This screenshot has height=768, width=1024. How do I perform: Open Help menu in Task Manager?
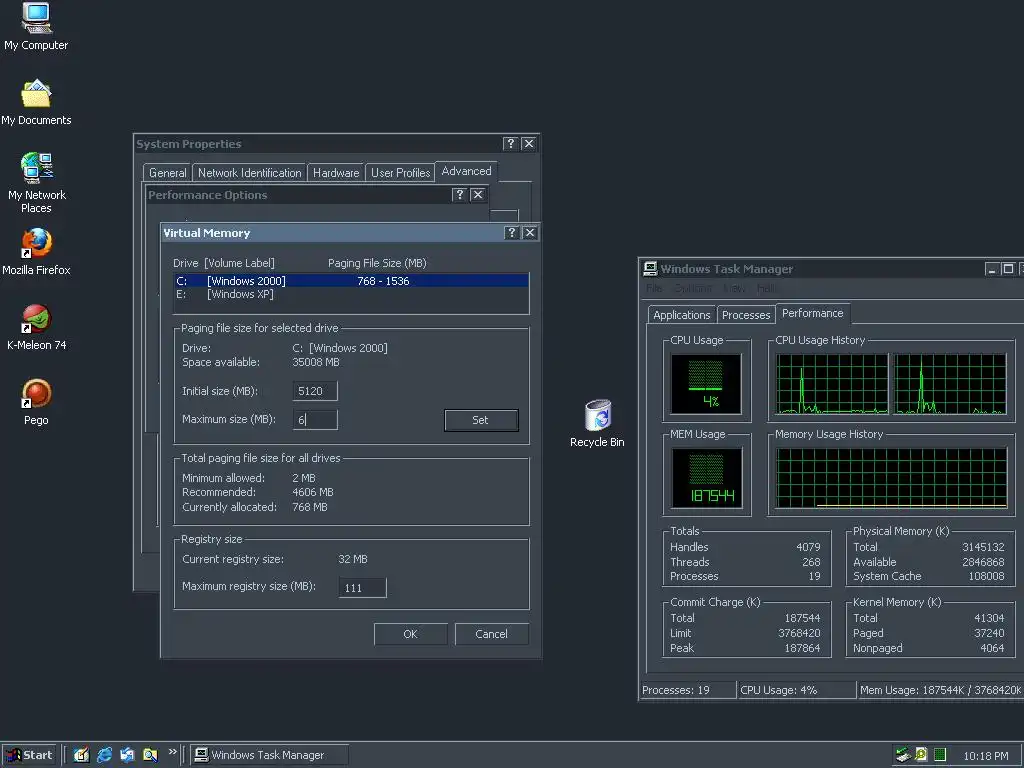[766, 288]
